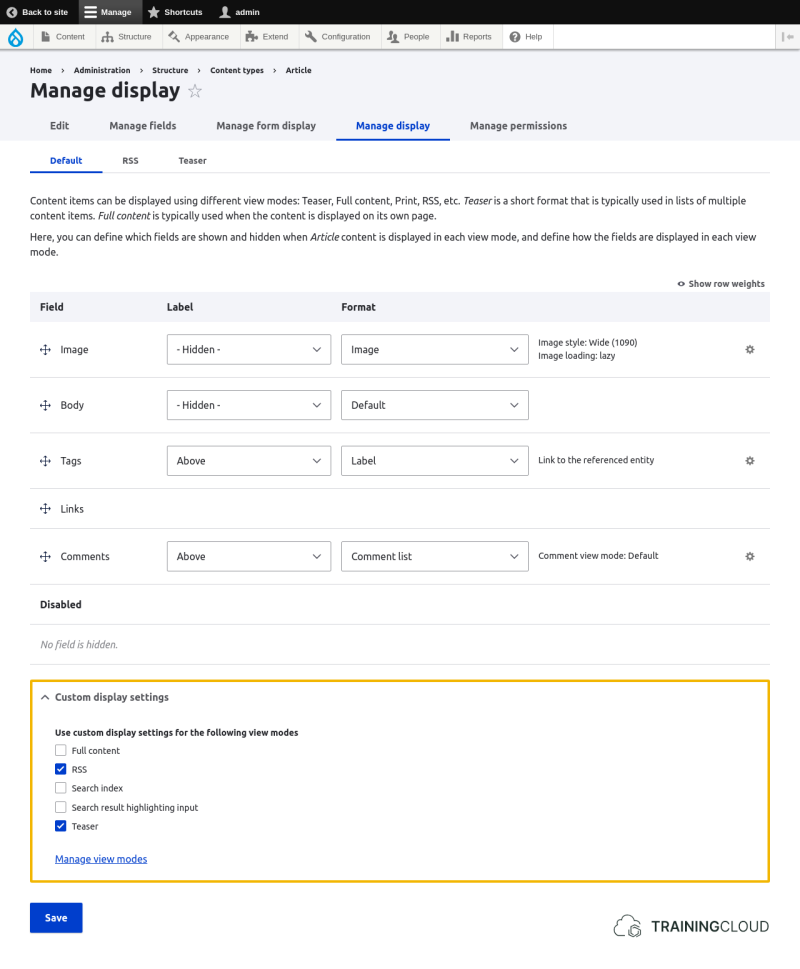
Task: Click the Structure hierarchy icon
Action: pyautogui.click(x=107, y=36)
